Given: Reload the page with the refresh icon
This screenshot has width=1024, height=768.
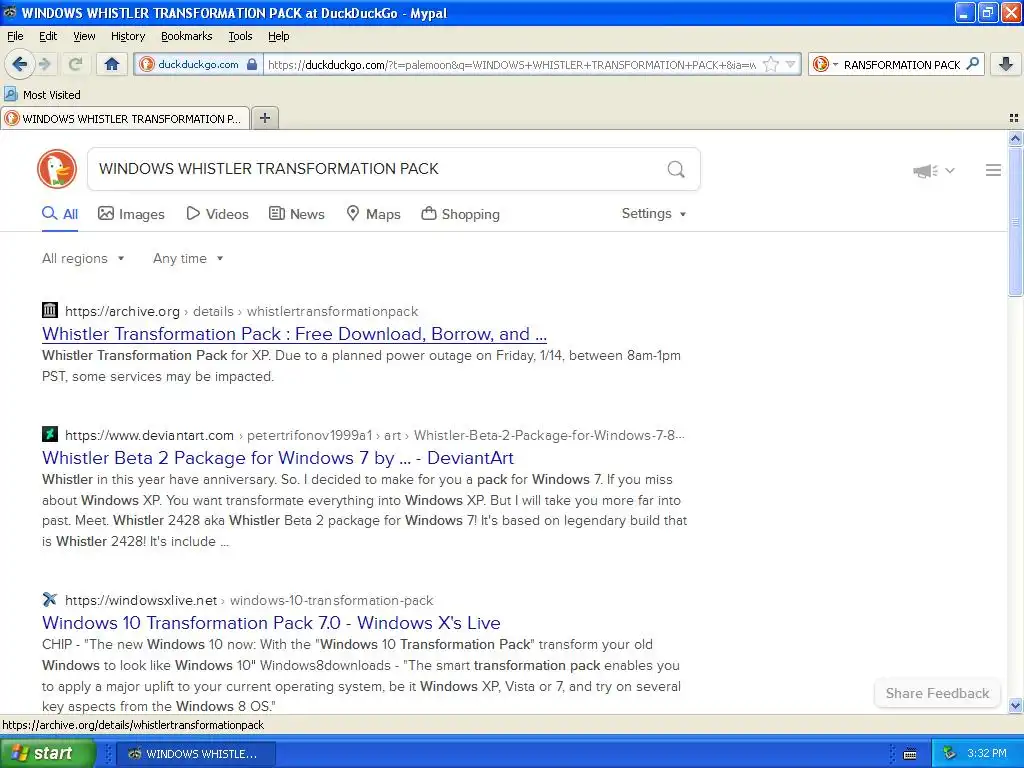Looking at the screenshot, I should (75, 64).
